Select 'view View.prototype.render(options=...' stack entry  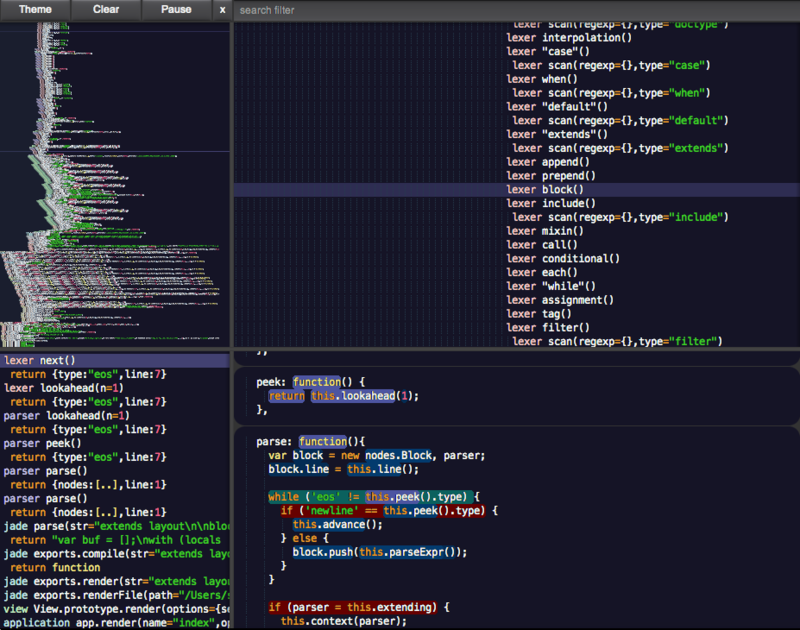(x=116, y=609)
